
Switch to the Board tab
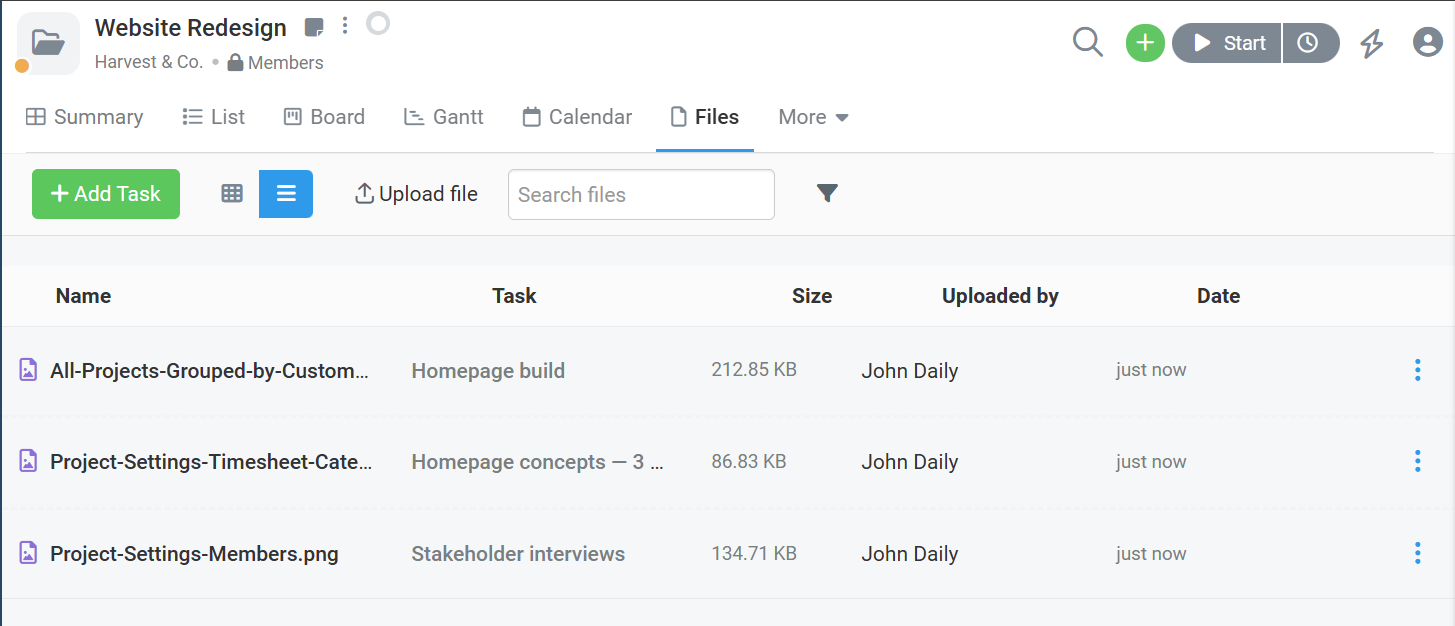tap(324, 117)
